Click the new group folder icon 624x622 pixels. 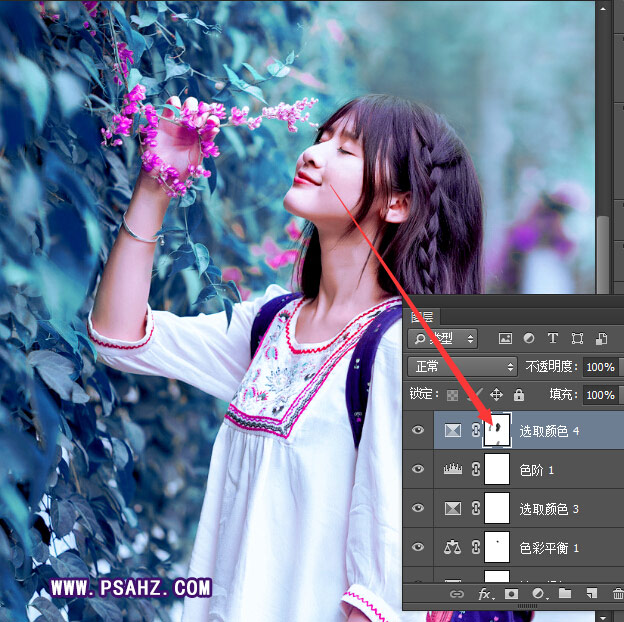point(564,594)
